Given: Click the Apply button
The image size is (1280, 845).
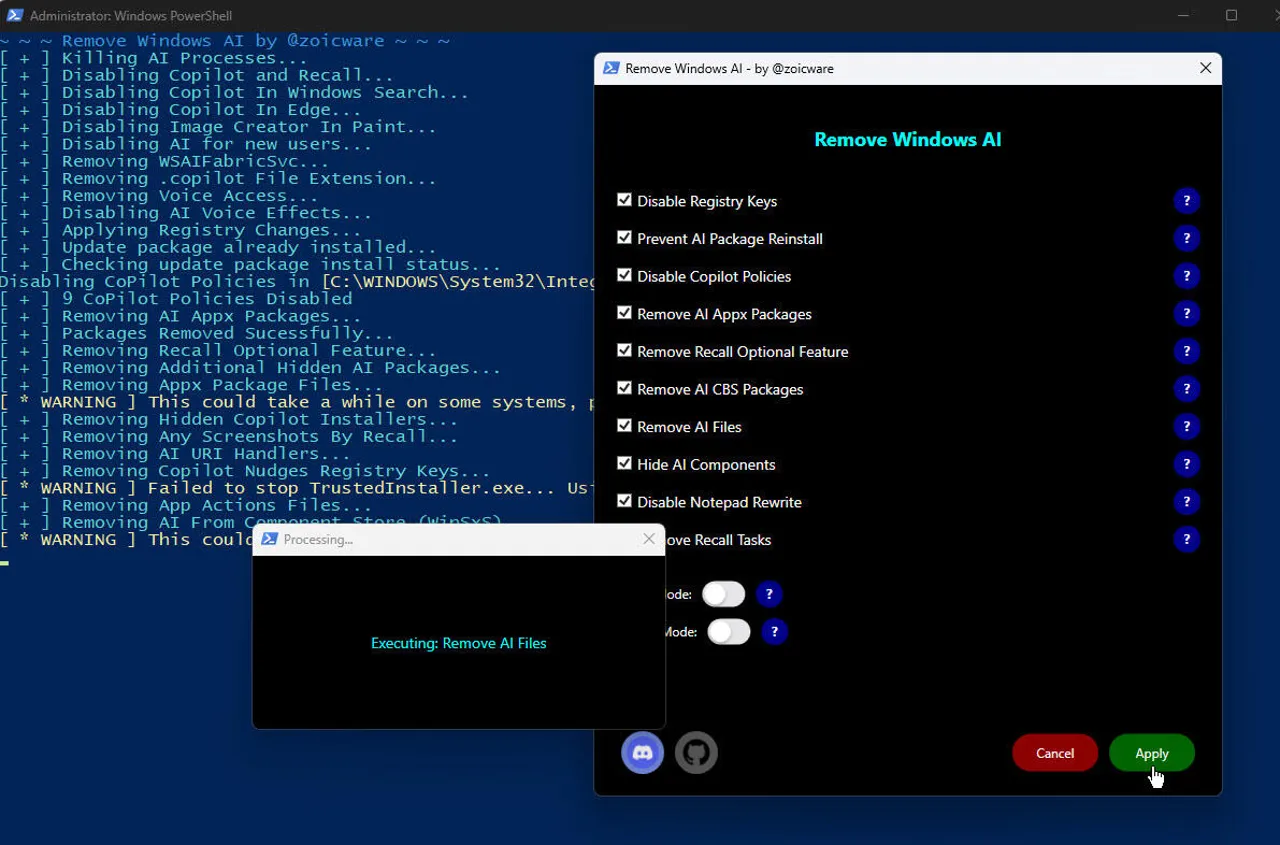Looking at the screenshot, I should click(1151, 752).
